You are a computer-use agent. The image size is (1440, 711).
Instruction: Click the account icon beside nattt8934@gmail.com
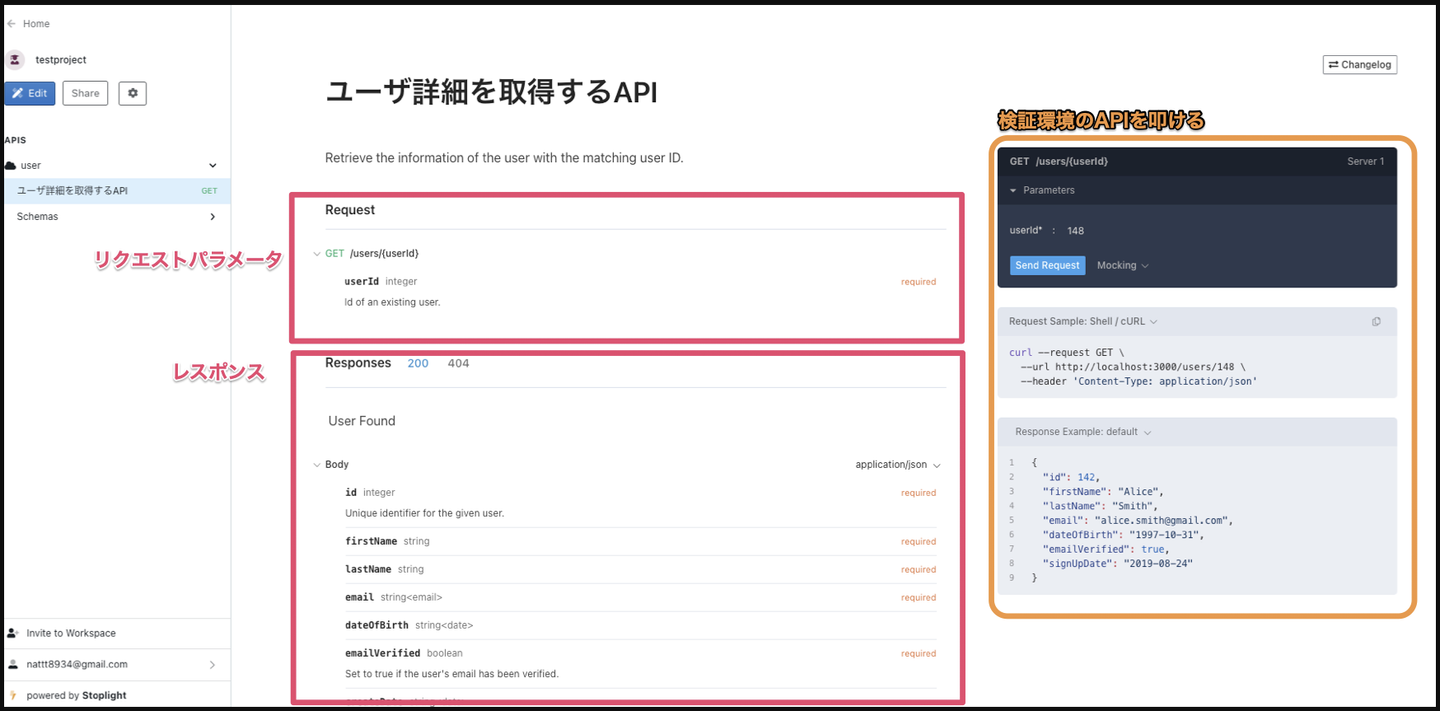[x=13, y=664]
